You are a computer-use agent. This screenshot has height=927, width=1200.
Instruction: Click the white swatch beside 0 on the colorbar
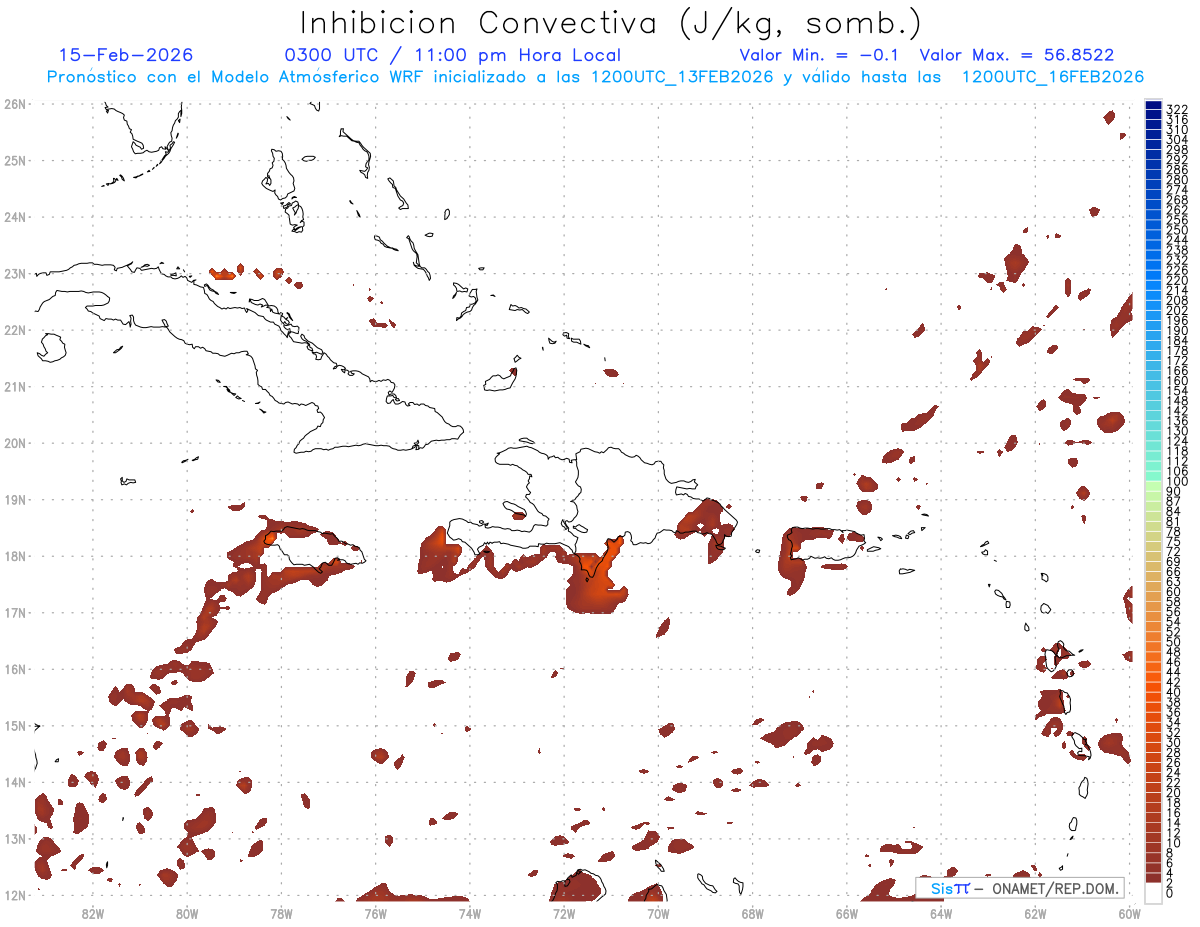[x=1153, y=893]
